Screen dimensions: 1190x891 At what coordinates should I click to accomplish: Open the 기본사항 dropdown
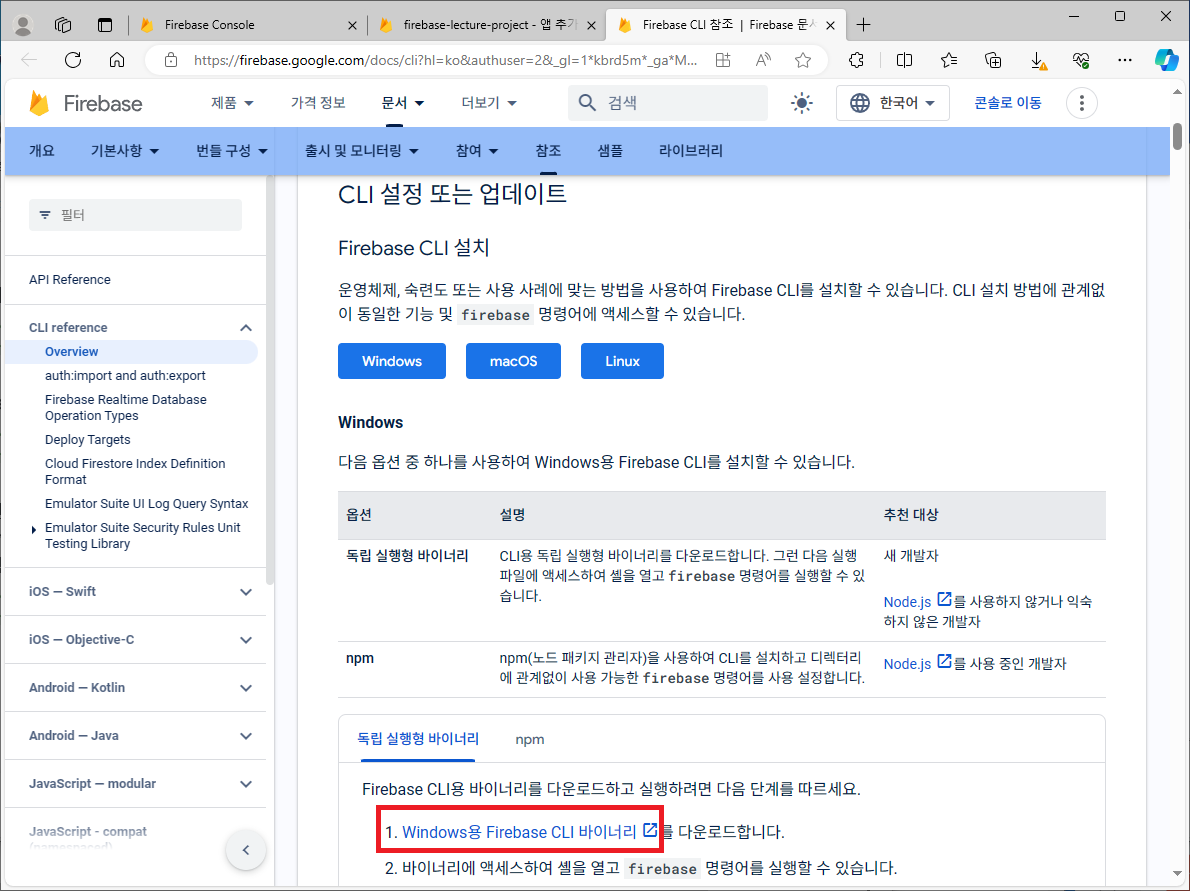[124, 151]
